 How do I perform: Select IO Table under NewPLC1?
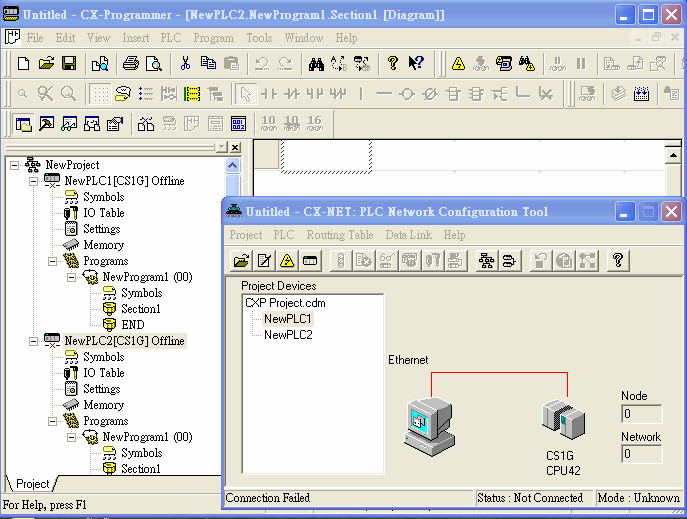(104, 213)
